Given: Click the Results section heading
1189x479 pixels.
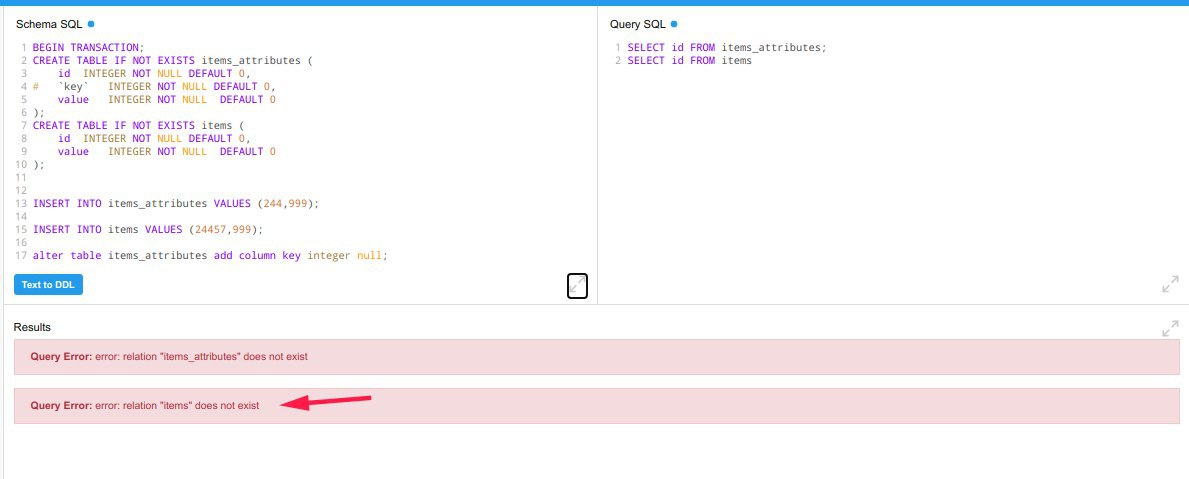Looking at the screenshot, I should [x=32, y=327].
